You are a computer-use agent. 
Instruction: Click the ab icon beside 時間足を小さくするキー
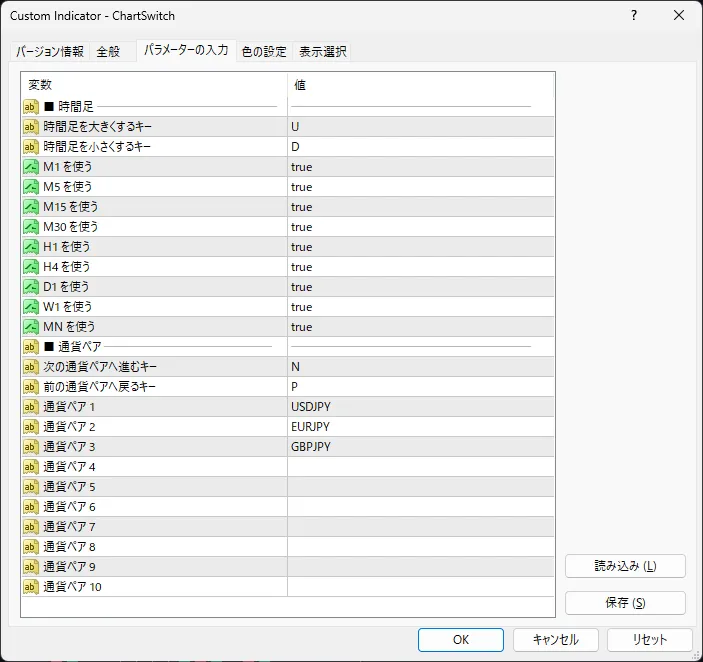(30, 147)
